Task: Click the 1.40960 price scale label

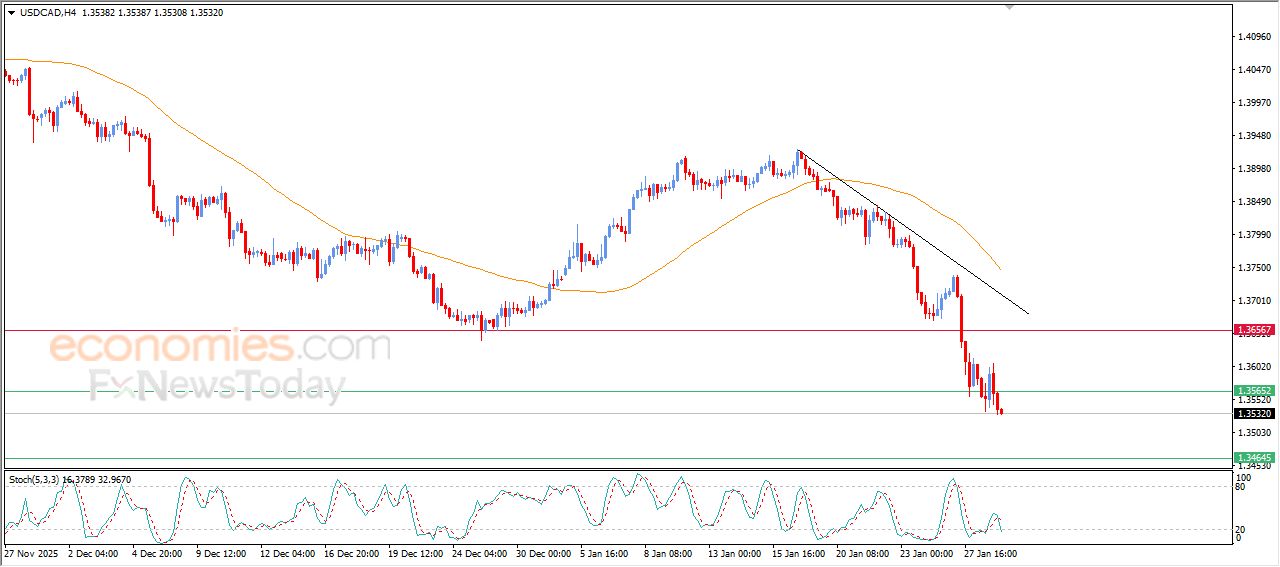Action: pos(1254,37)
